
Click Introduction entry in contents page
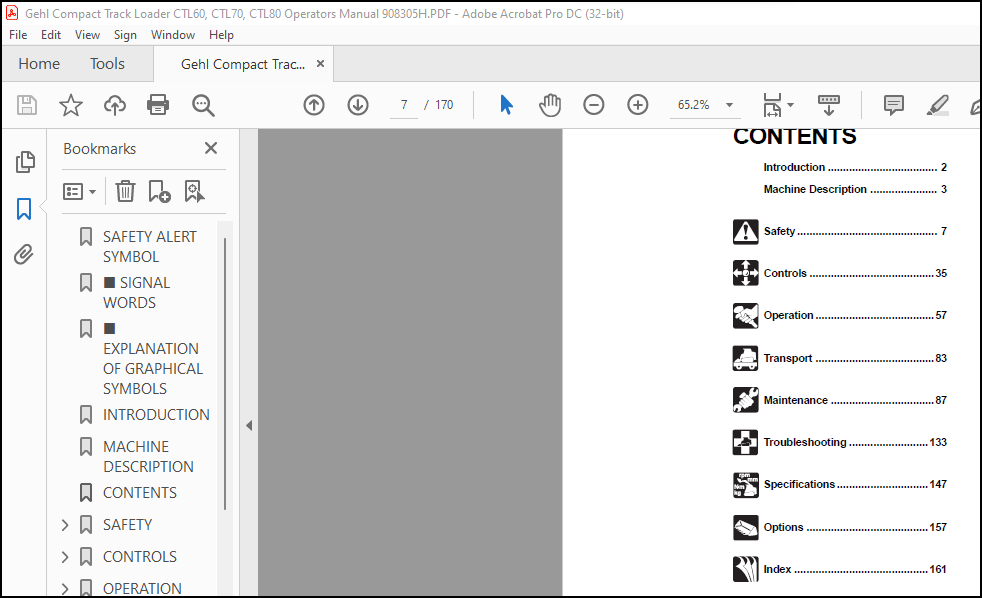pos(855,167)
